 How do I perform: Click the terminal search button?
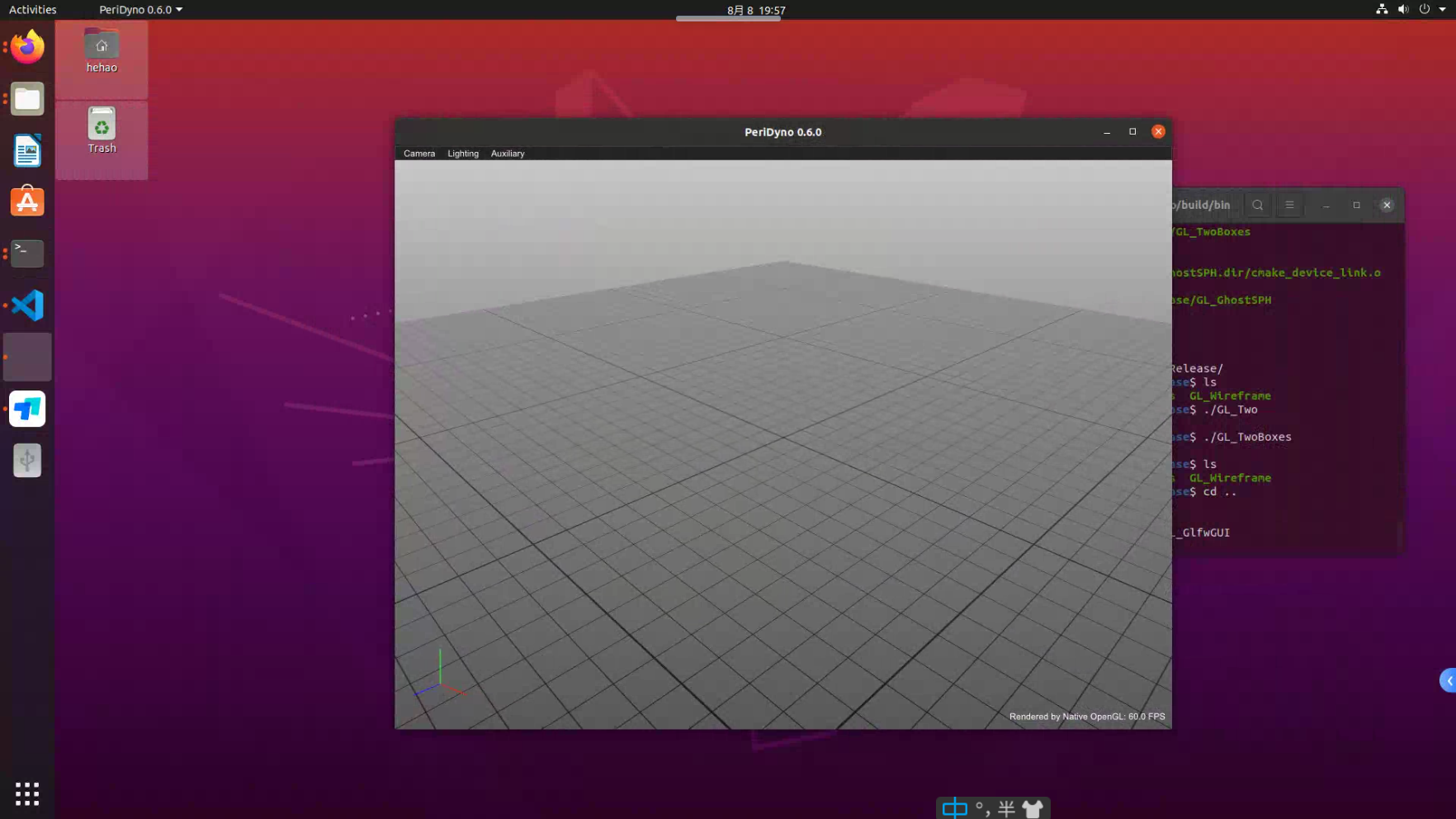pyautogui.click(x=1257, y=206)
